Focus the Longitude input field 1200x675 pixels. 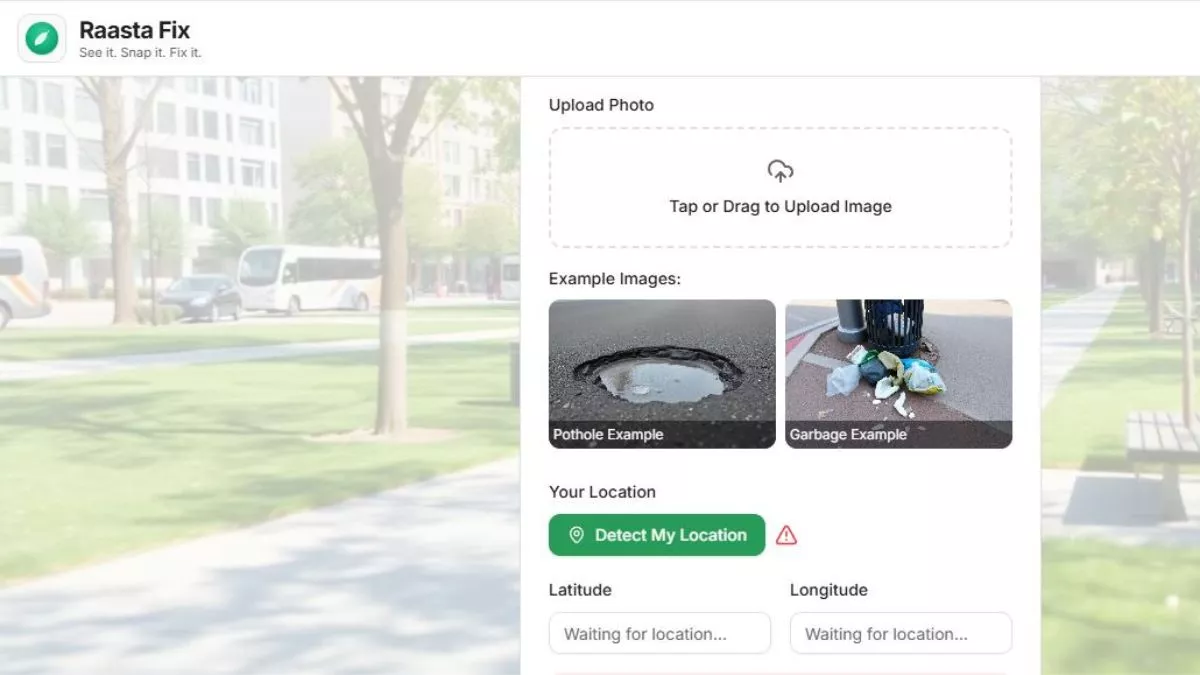[900, 634]
